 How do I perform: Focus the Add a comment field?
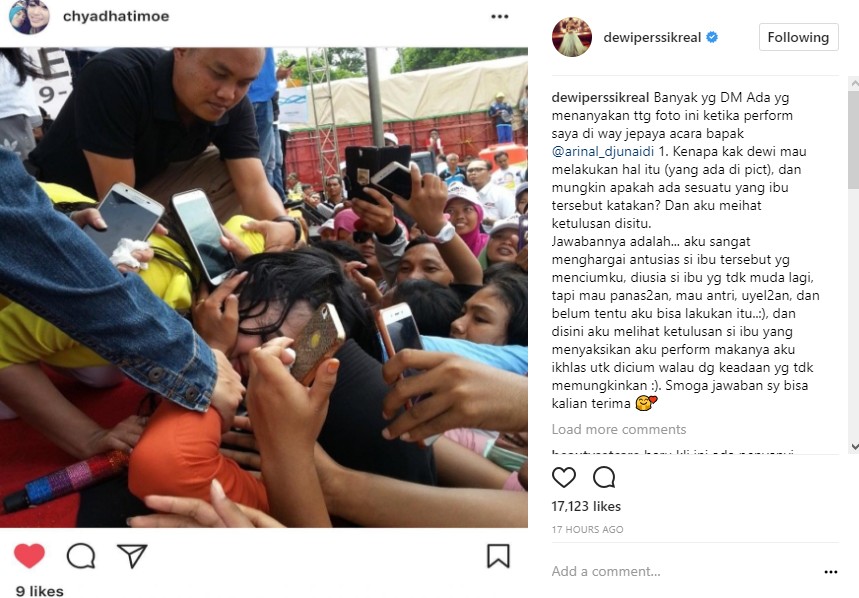[x=684, y=572]
